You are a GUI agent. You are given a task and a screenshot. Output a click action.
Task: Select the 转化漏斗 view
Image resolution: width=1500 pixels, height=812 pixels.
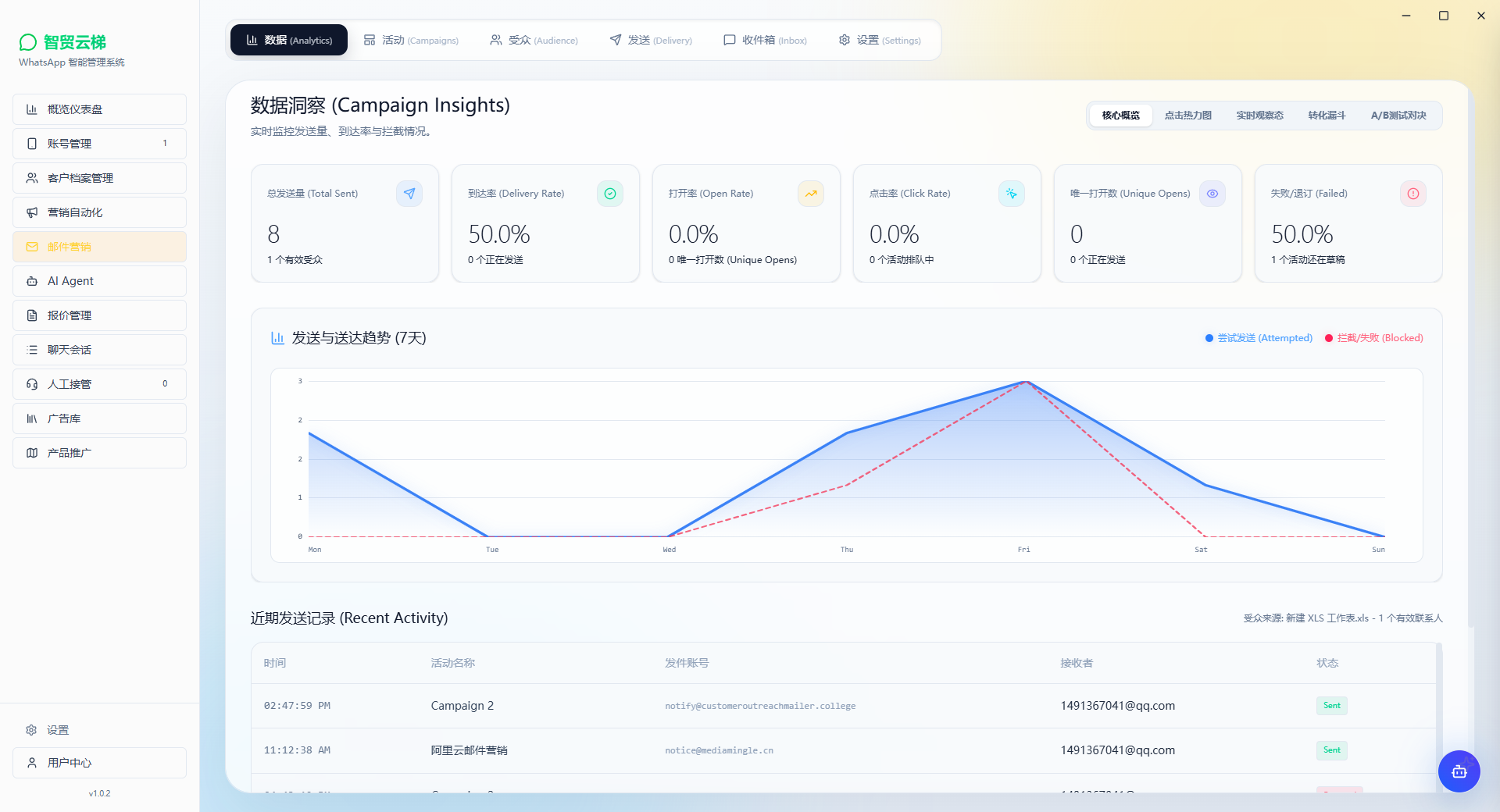tap(1327, 116)
